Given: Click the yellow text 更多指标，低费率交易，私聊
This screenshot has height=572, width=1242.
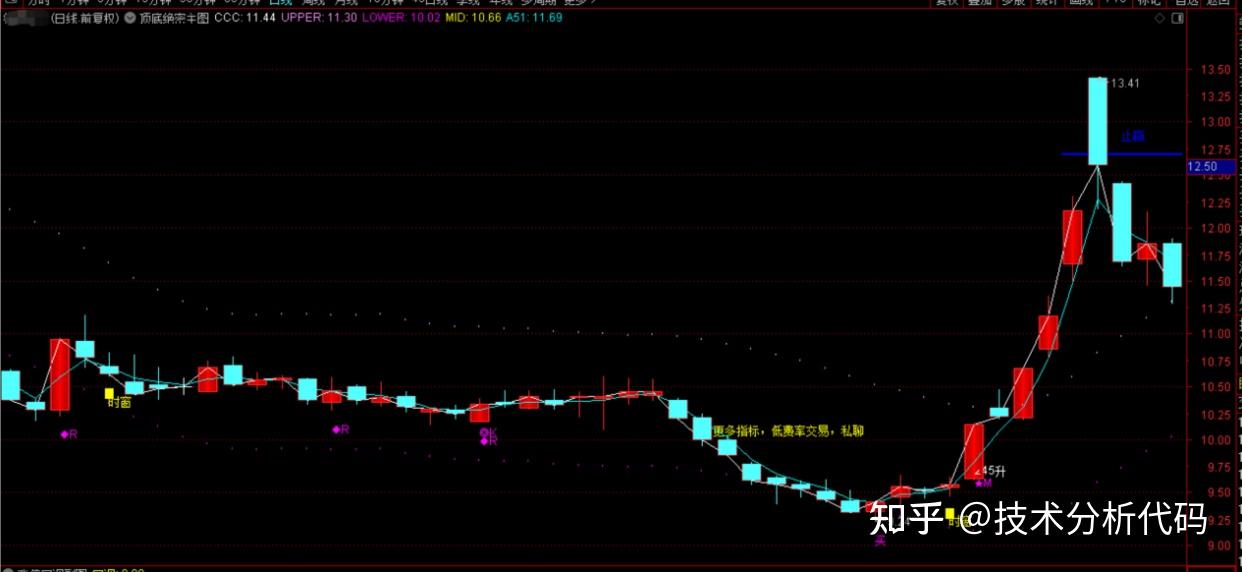Looking at the screenshot, I should pos(789,431).
